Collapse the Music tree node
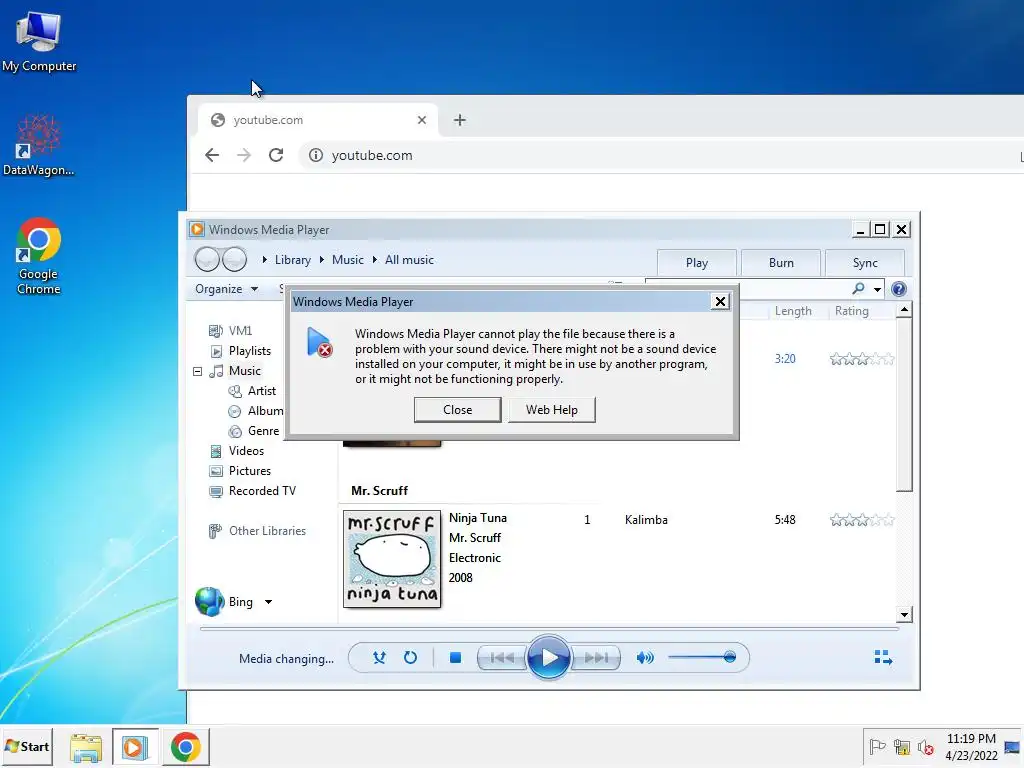Screen dimensions: 1024x768 [197, 371]
